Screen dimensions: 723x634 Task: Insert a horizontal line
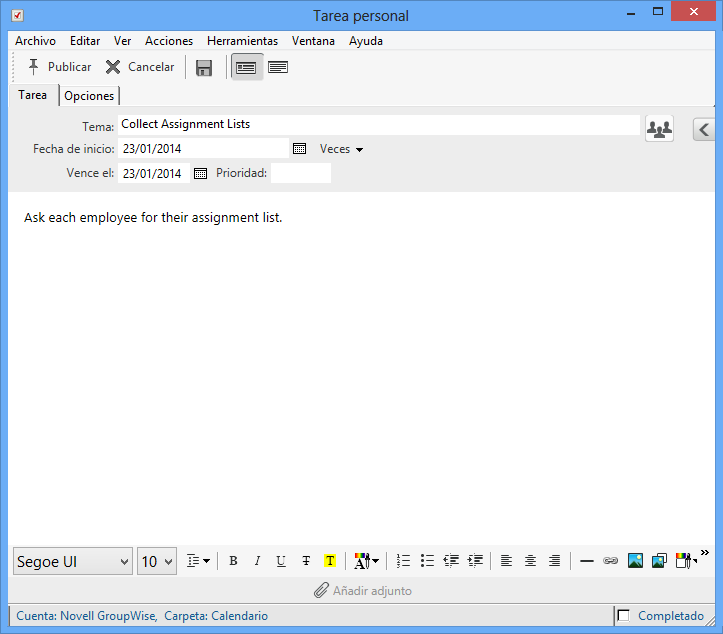(x=587, y=561)
